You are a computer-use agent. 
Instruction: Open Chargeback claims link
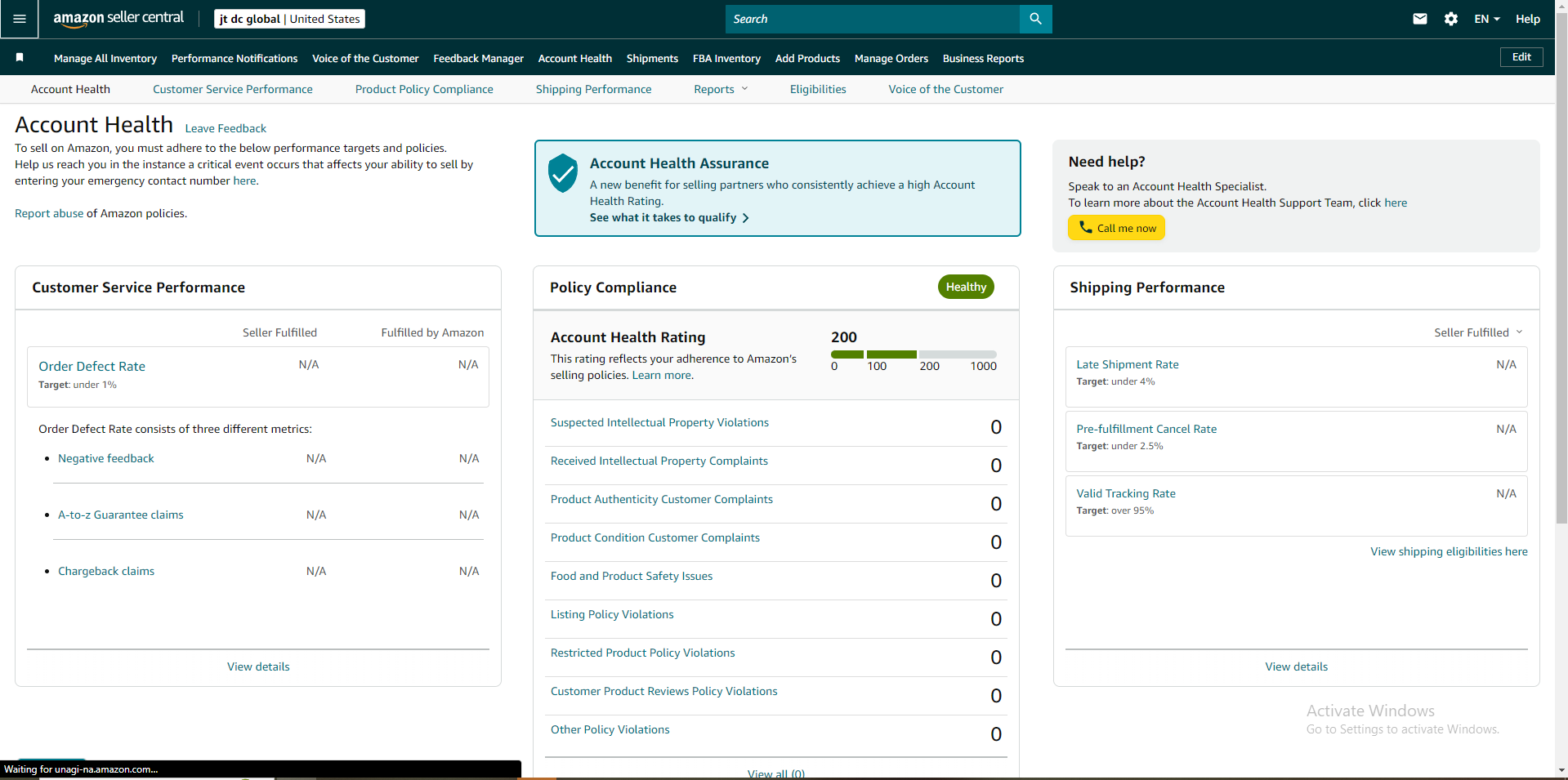click(106, 571)
